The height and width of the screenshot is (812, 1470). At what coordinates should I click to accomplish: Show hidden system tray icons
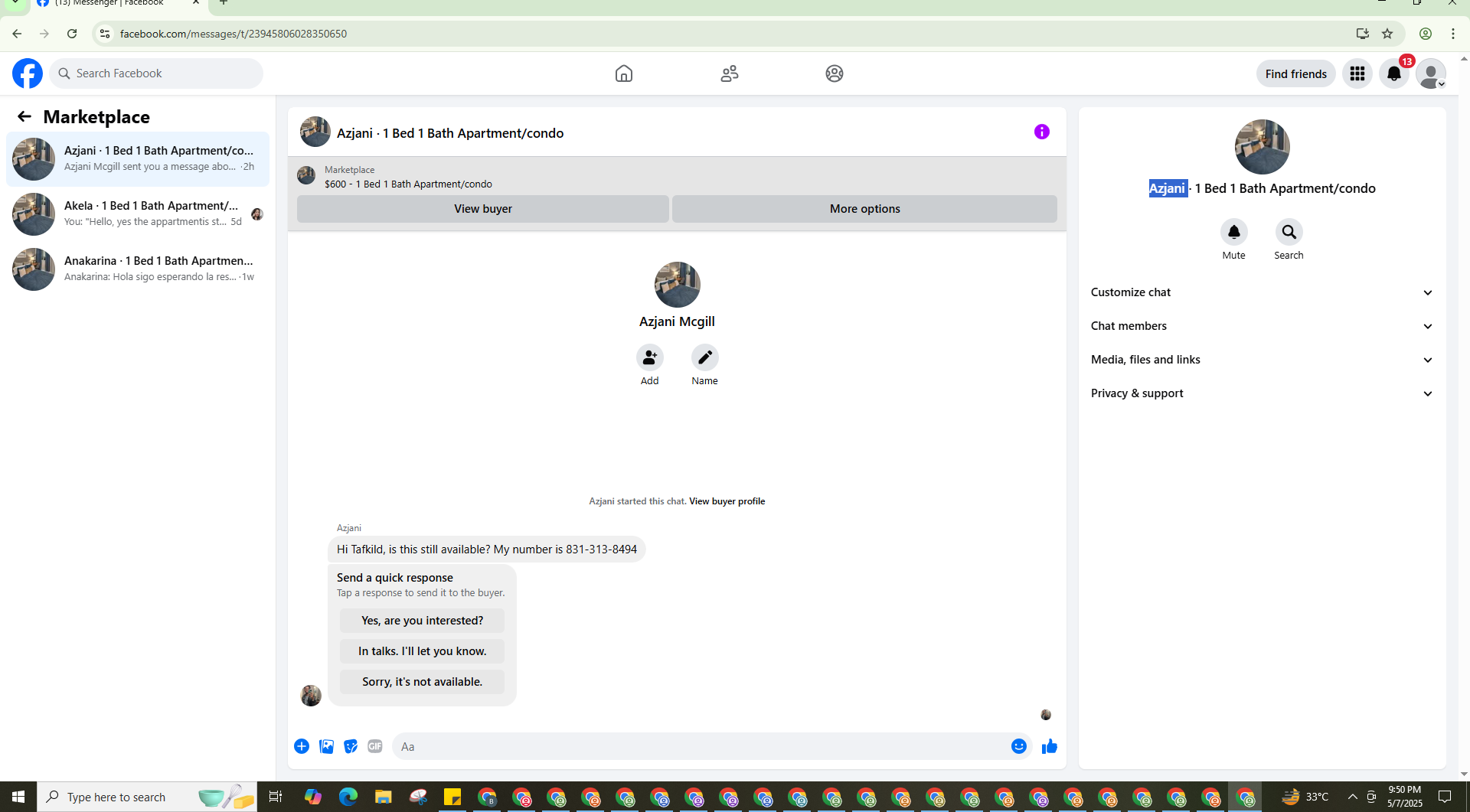pyautogui.click(x=1352, y=797)
